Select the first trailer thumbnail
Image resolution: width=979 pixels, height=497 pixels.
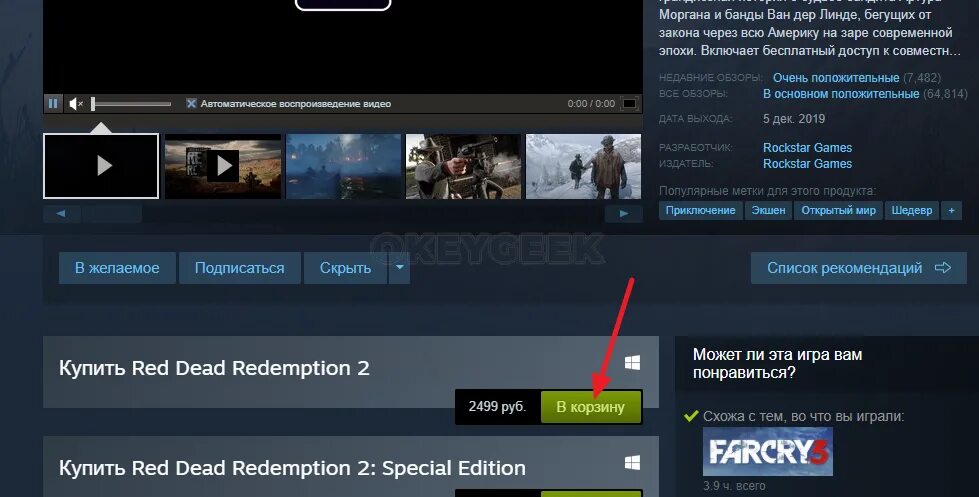click(x=101, y=166)
